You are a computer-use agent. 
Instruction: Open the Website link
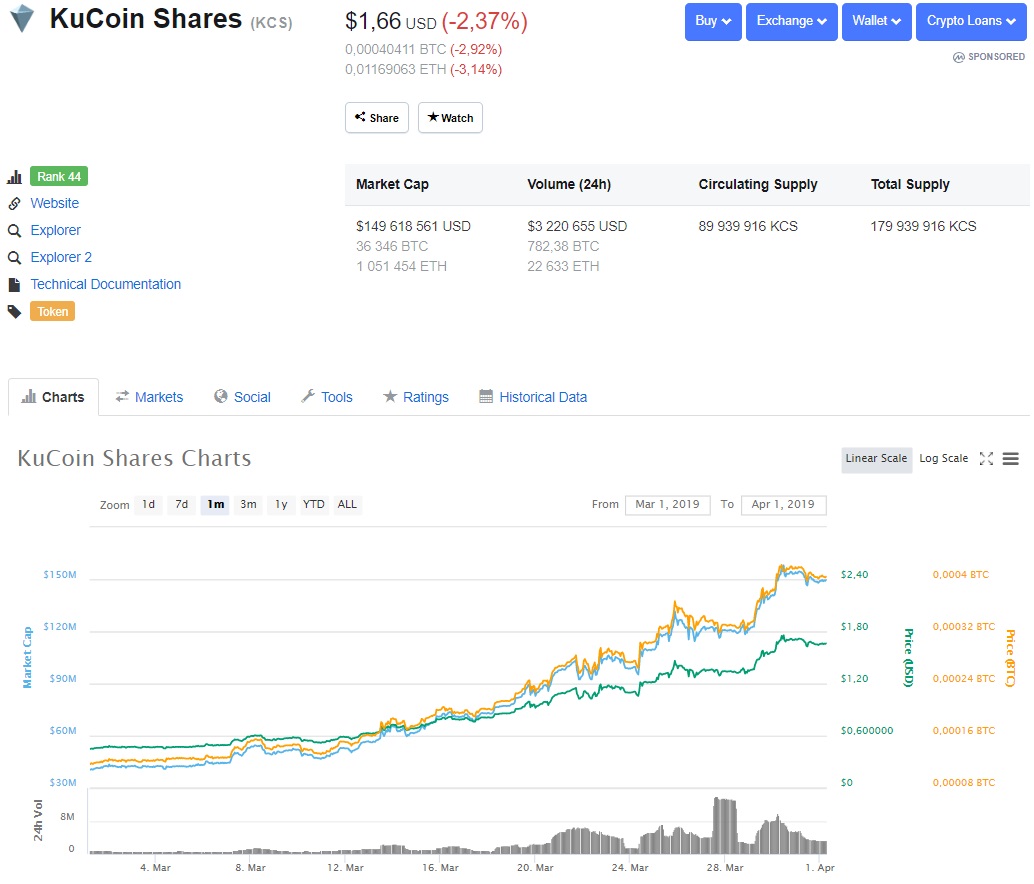[x=55, y=204]
